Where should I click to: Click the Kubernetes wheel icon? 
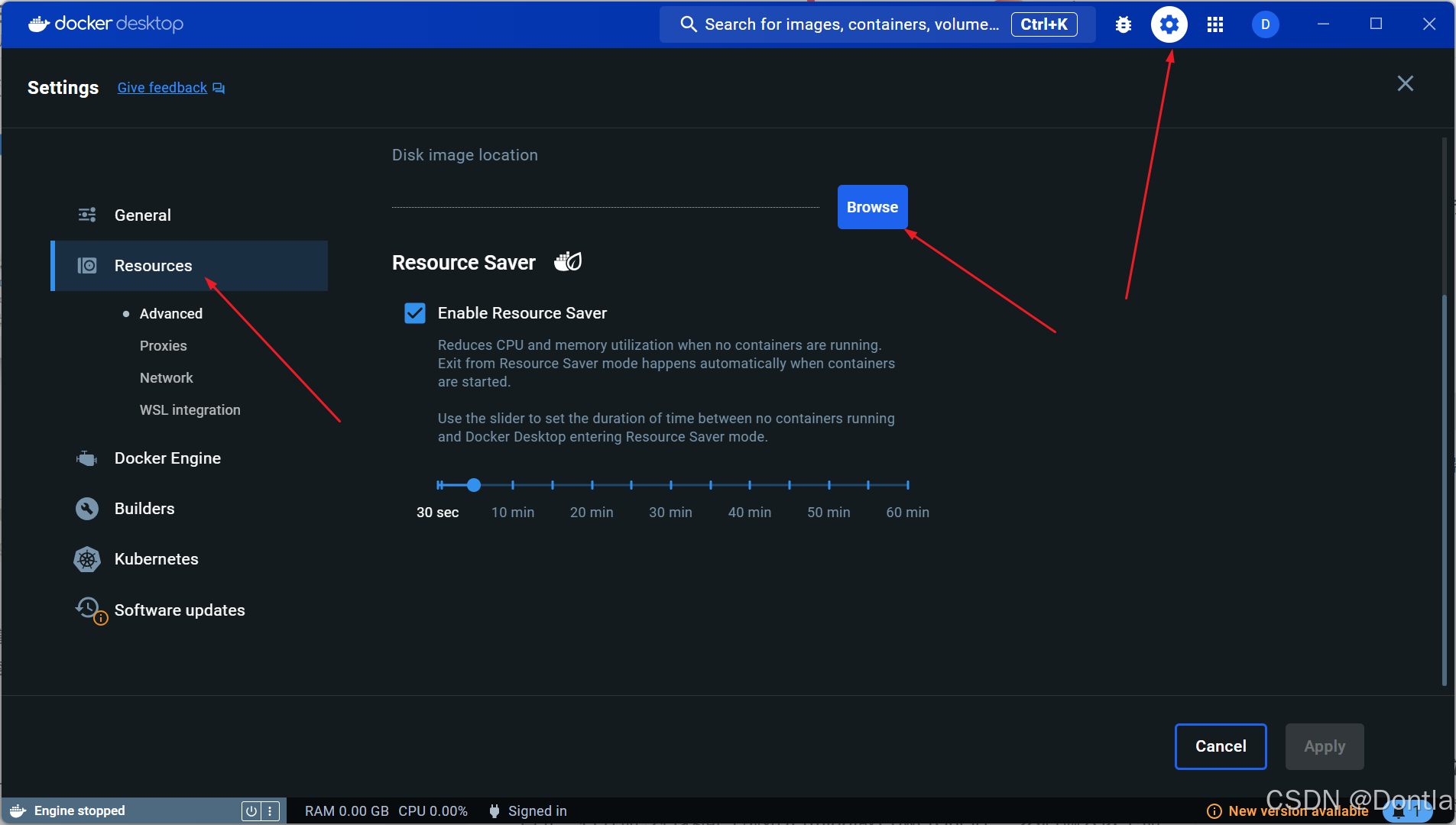pos(87,559)
